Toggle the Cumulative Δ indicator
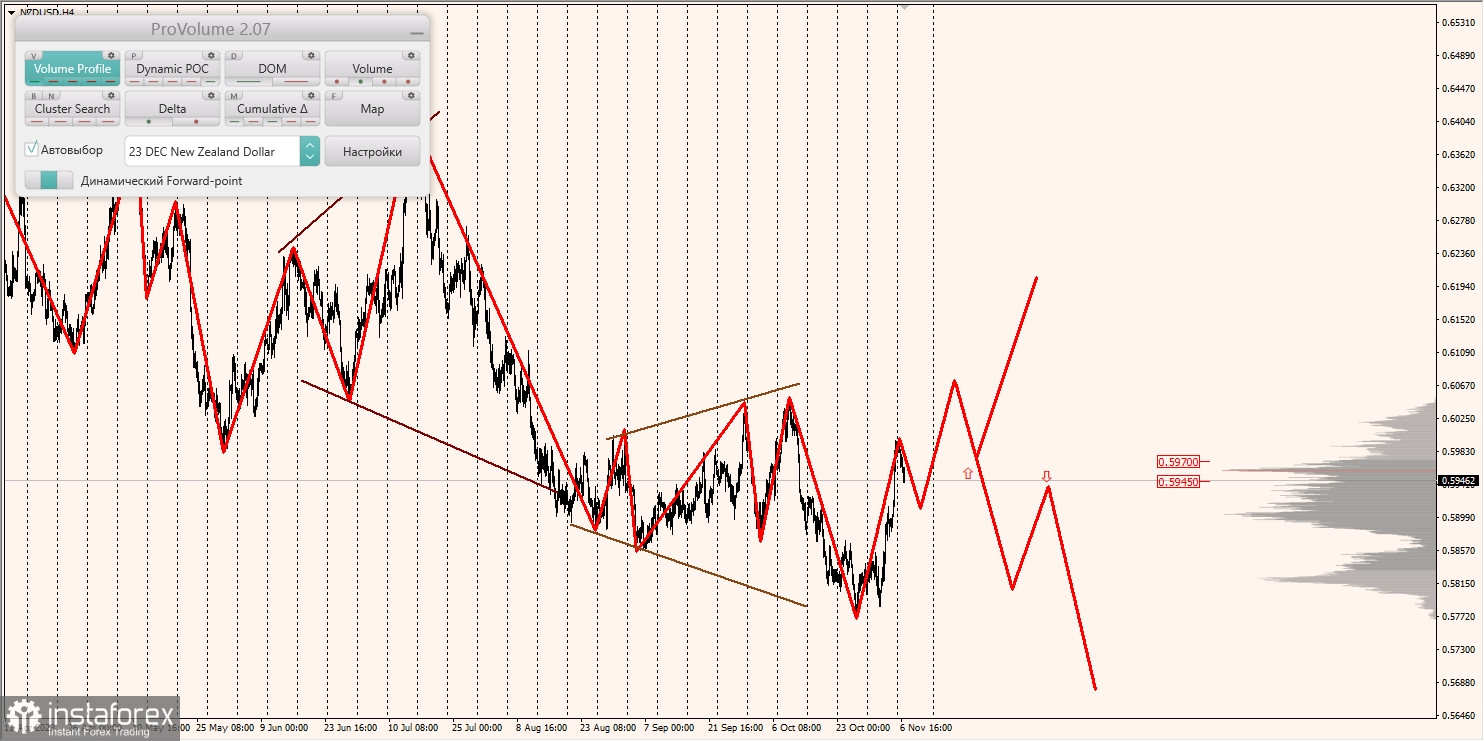The height and width of the screenshot is (741, 1484). pos(272,108)
